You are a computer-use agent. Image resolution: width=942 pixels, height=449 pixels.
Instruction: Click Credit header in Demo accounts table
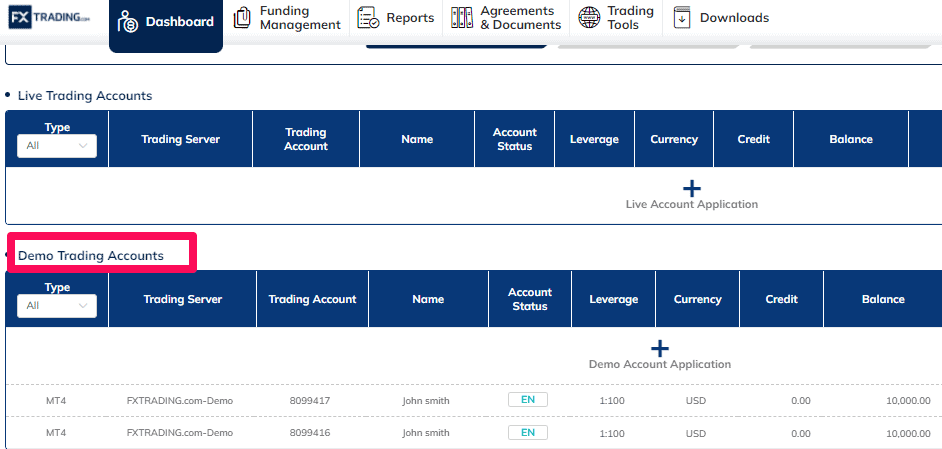click(x=782, y=299)
